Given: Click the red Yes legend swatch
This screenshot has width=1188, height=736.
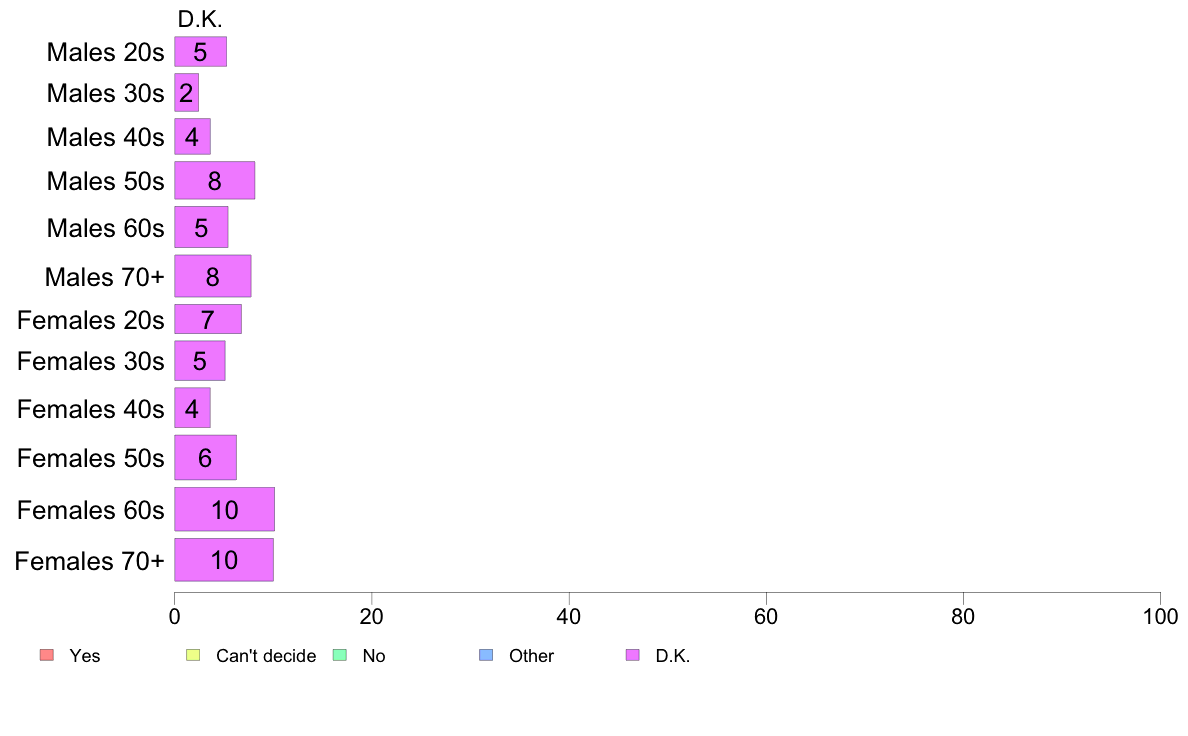Looking at the screenshot, I should [47, 655].
